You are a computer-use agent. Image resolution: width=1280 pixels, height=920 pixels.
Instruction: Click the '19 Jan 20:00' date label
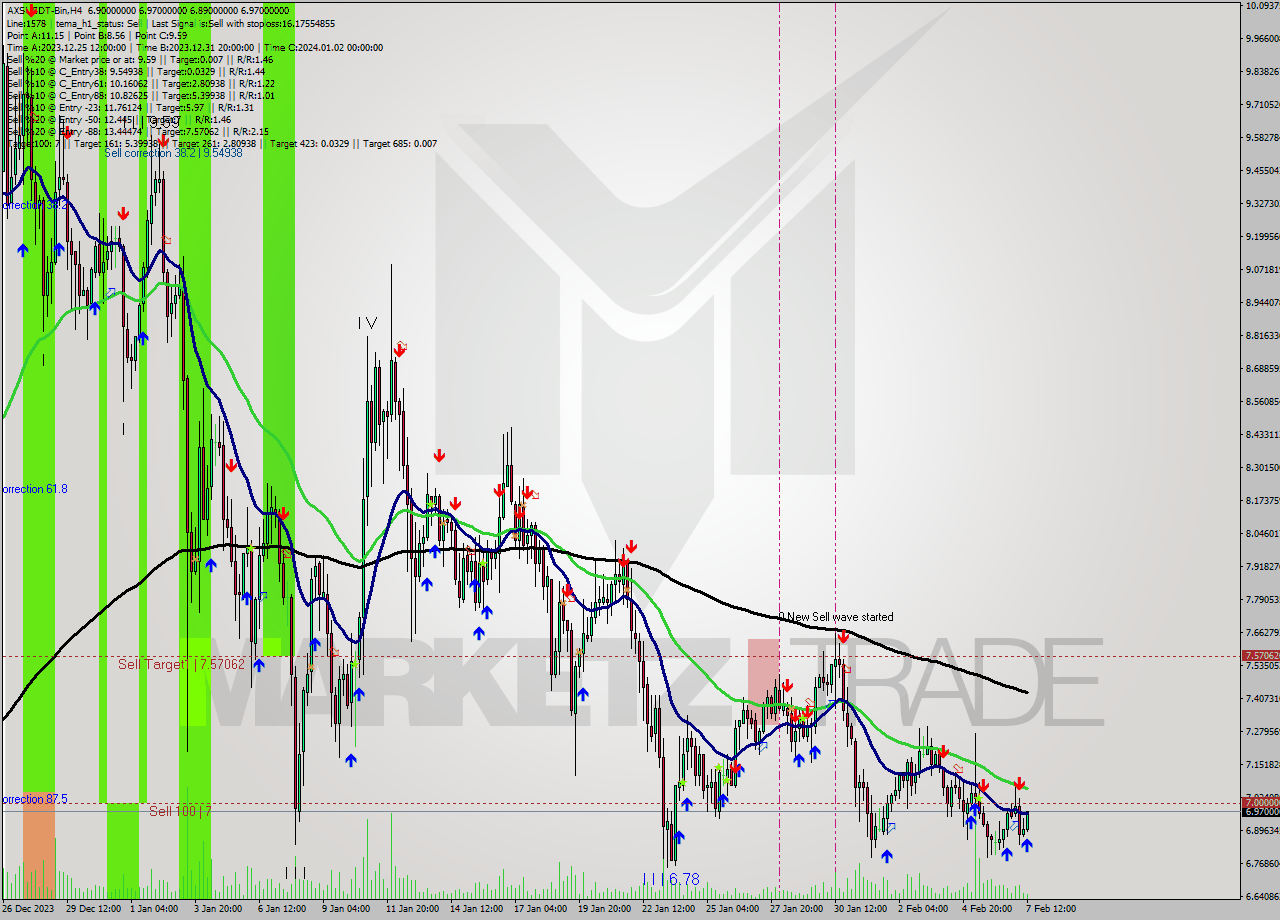(x=605, y=909)
